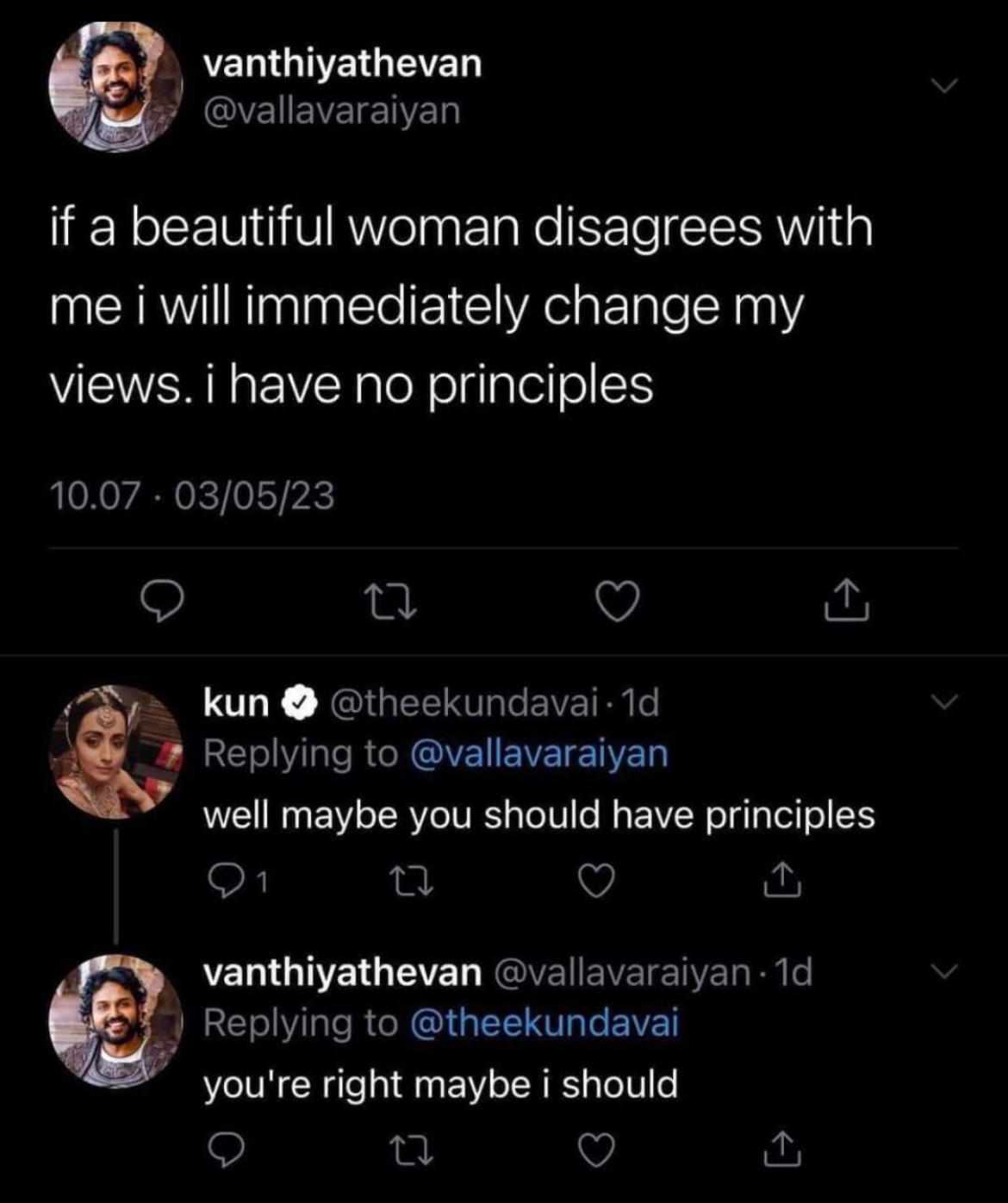The width and height of the screenshot is (1008, 1203).
Task: Click the 10.07 · 03/05/23 timestamp
Action: (x=191, y=496)
